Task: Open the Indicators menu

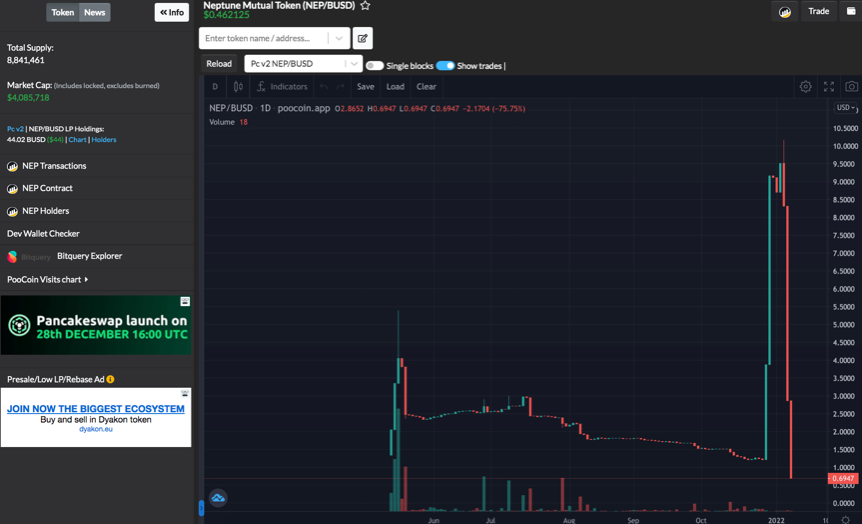Action: point(281,86)
